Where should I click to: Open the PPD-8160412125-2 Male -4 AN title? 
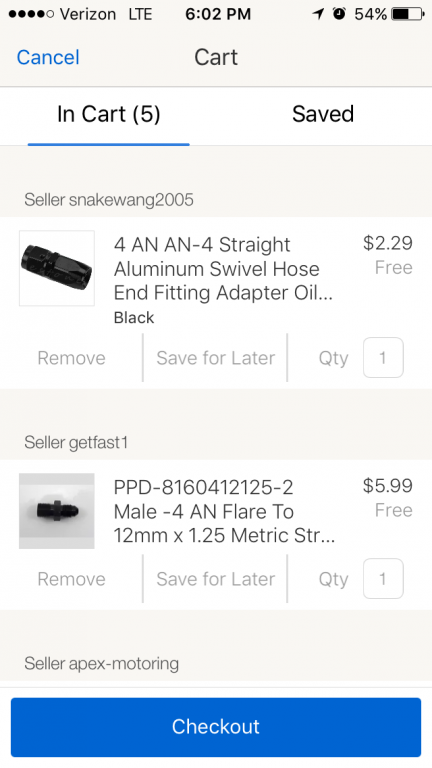[224, 511]
